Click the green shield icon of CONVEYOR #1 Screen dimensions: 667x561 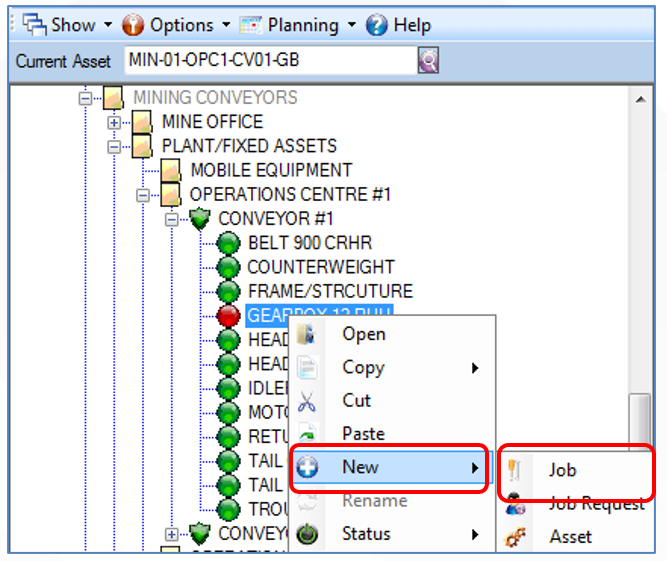pos(200,218)
